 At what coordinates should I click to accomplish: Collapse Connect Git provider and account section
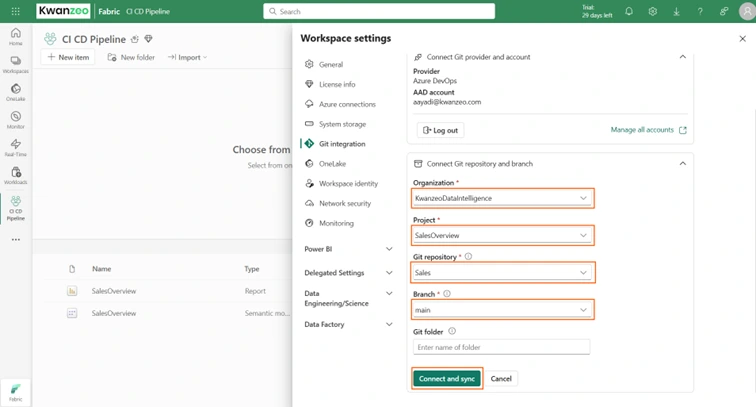point(683,57)
